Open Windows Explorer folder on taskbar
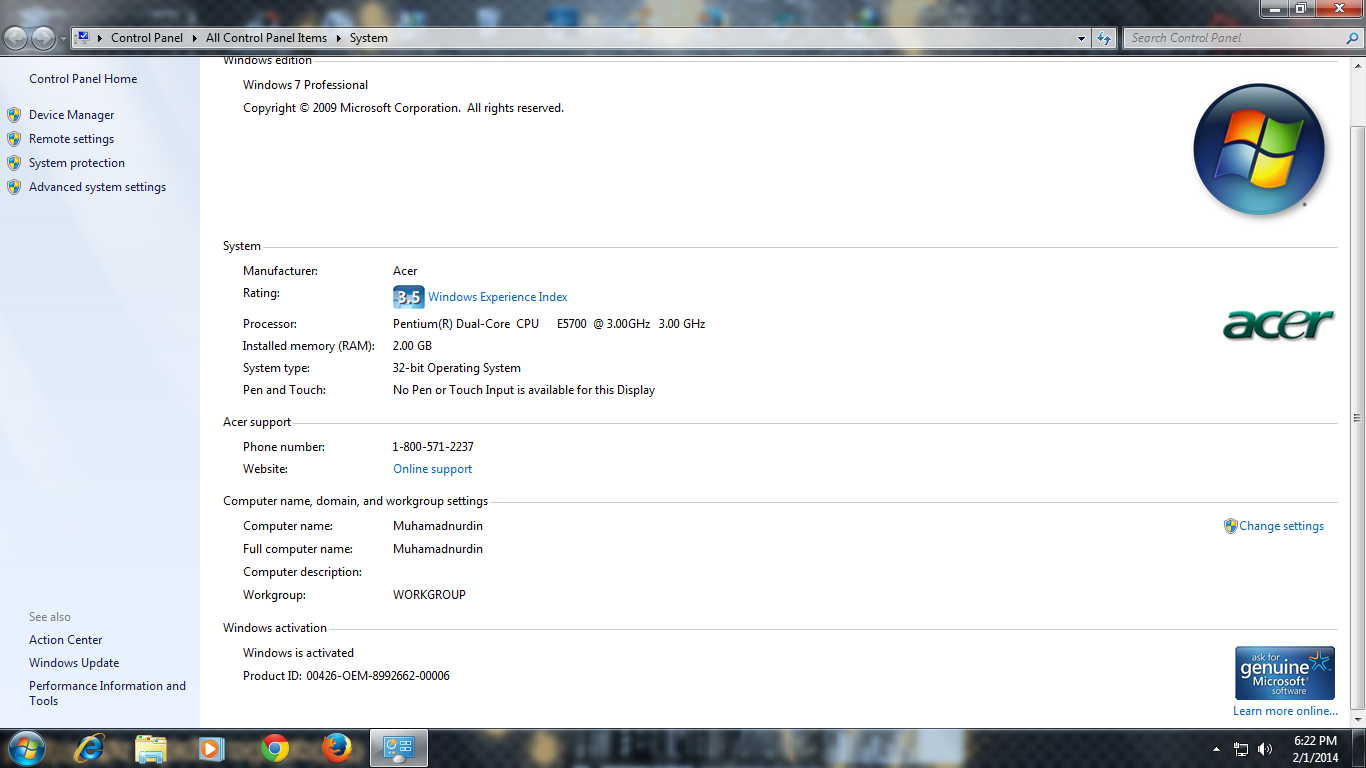1366x768 pixels. pyautogui.click(x=151, y=748)
